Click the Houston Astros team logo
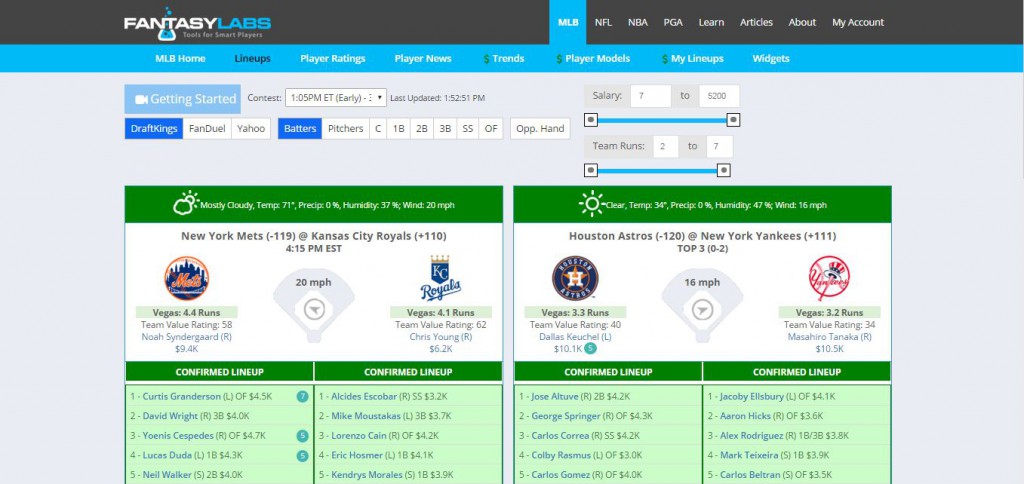The height and width of the screenshot is (484, 1024). pos(575,278)
